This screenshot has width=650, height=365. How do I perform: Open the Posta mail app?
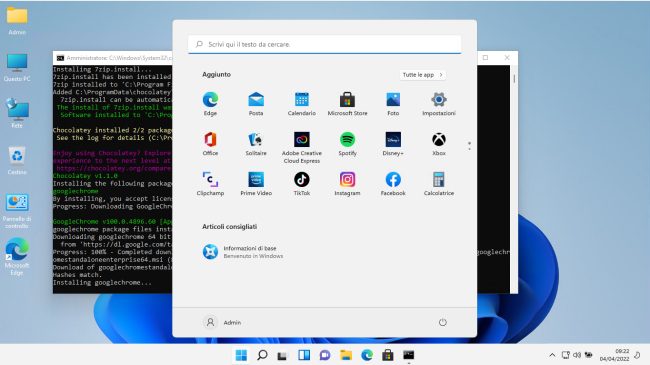point(256,104)
